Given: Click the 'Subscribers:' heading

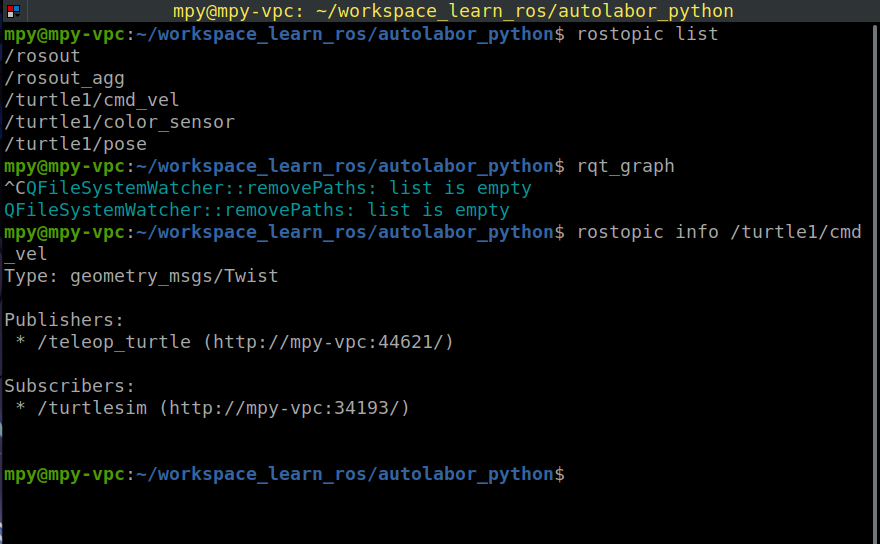Looking at the screenshot, I should point(69,386).
